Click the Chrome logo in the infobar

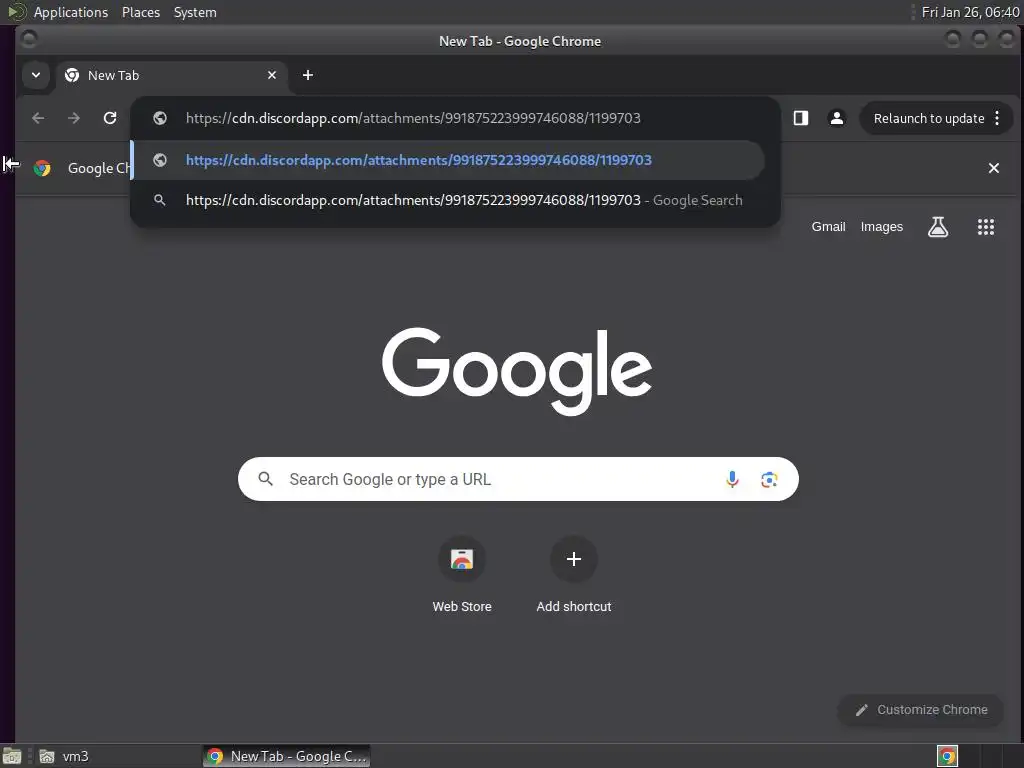click(x=42, y=168)
